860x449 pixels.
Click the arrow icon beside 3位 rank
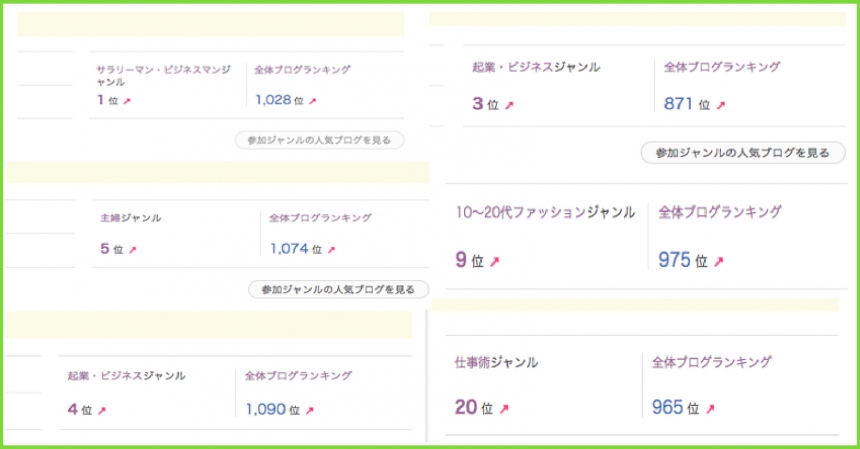(509, 105)
